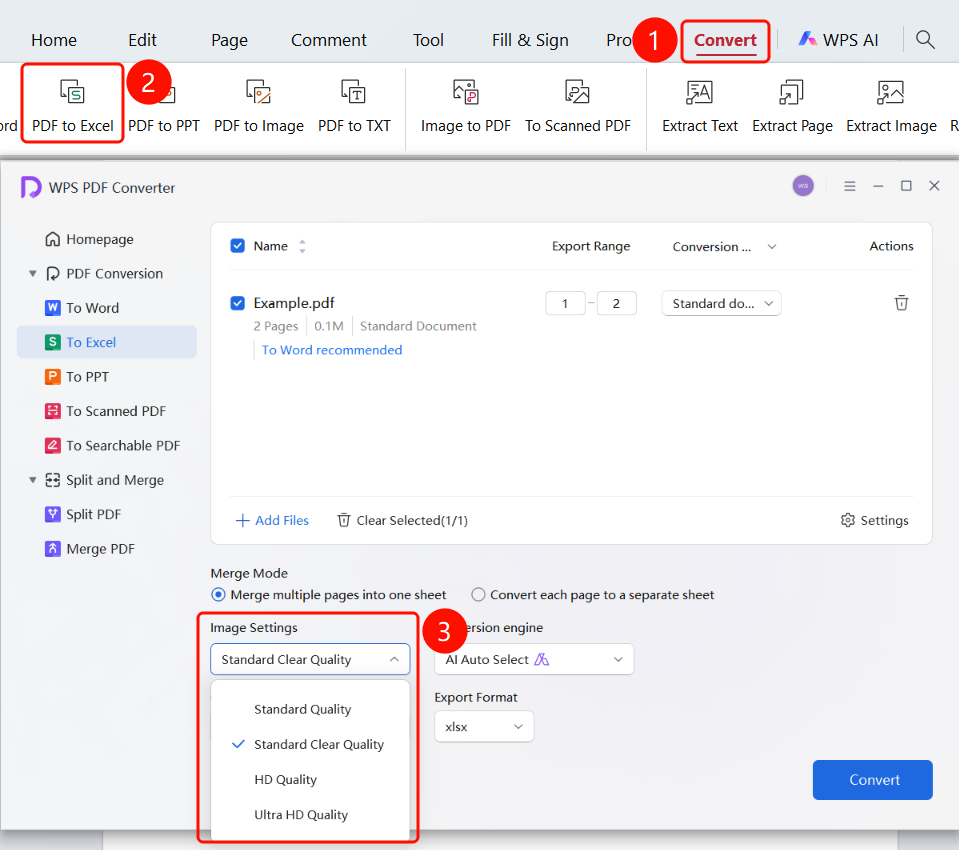Open the converter hamburger menu
Viewport: 959px width, 850px height.
coord(850,186)
